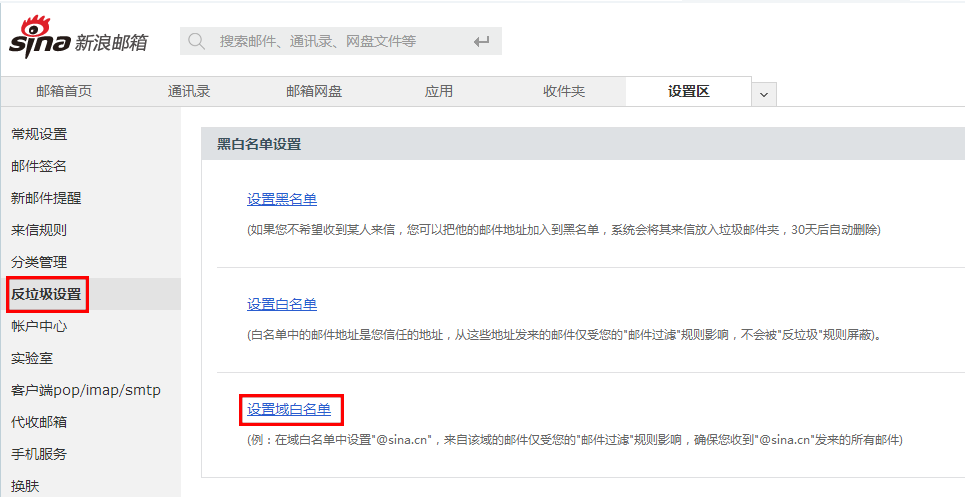Click the 设置白名单 link
The image size is (965, 497).
coord(282,304)
